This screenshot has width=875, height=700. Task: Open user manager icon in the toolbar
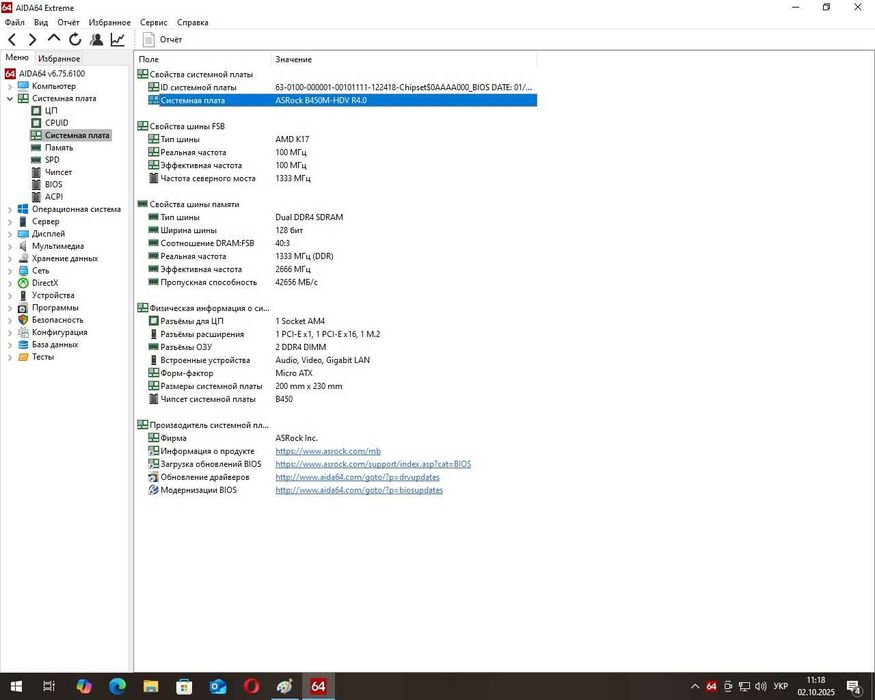tap(96, 40)
